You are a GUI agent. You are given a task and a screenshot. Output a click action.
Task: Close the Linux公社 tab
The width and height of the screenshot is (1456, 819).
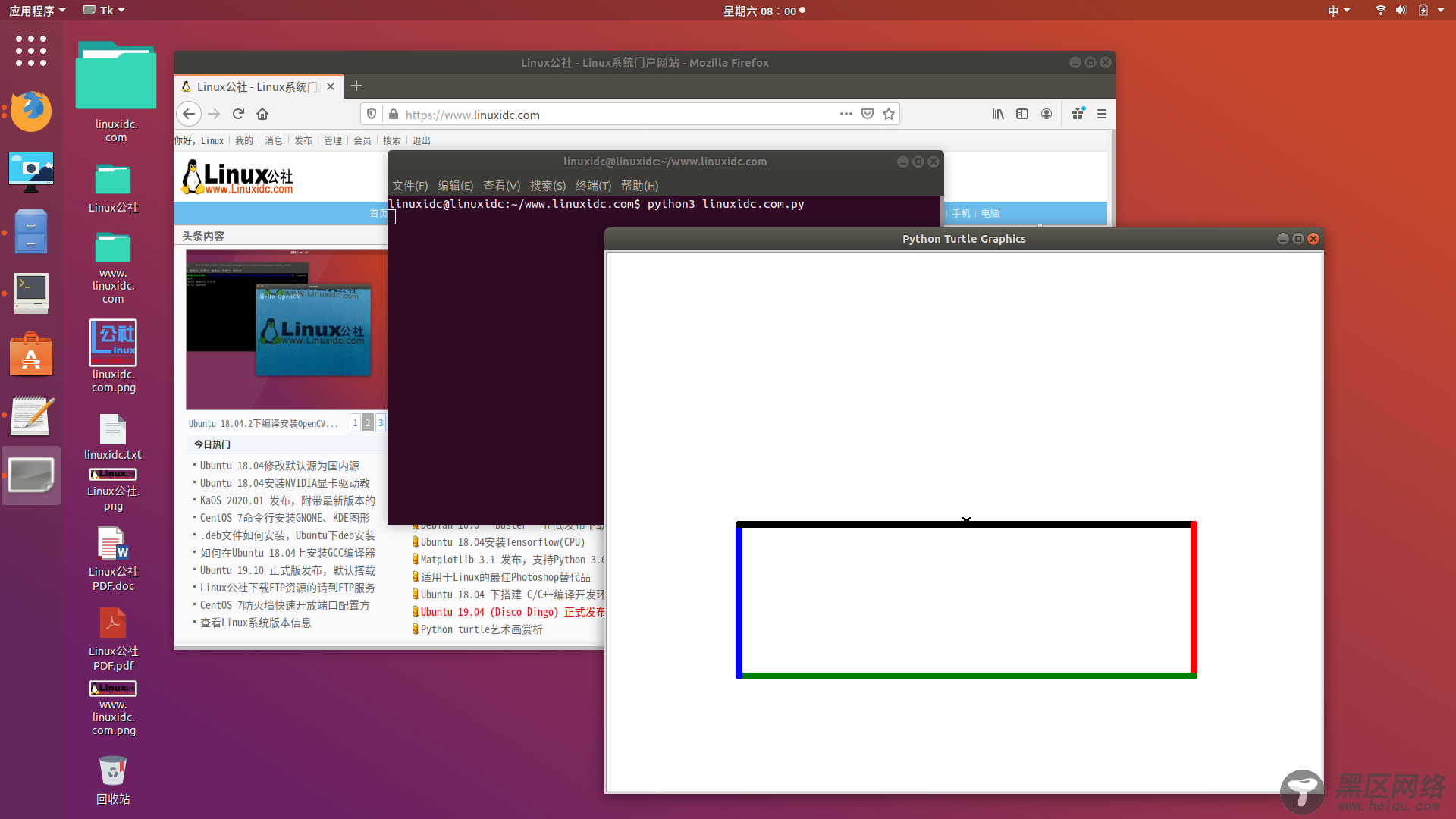tap(331, 86)
